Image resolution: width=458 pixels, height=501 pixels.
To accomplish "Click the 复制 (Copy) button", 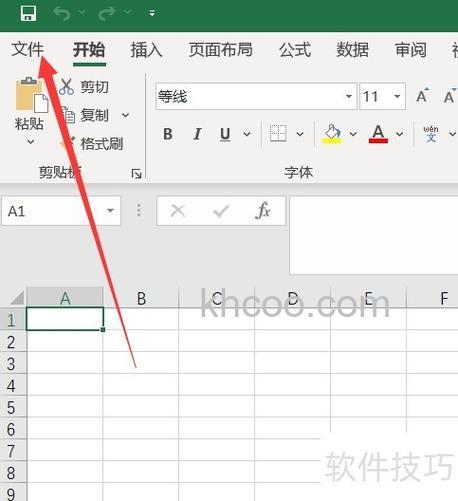I will [x=85, y=115].
